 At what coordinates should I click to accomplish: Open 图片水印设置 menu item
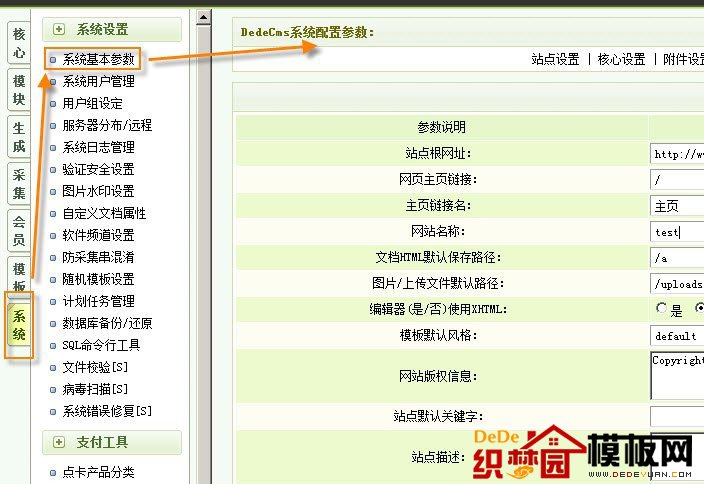coord(98,191)
